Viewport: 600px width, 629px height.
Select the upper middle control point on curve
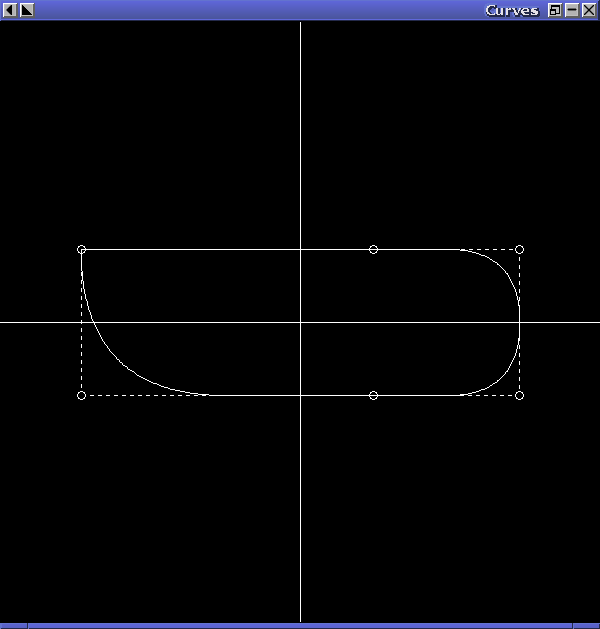[373, 250]
